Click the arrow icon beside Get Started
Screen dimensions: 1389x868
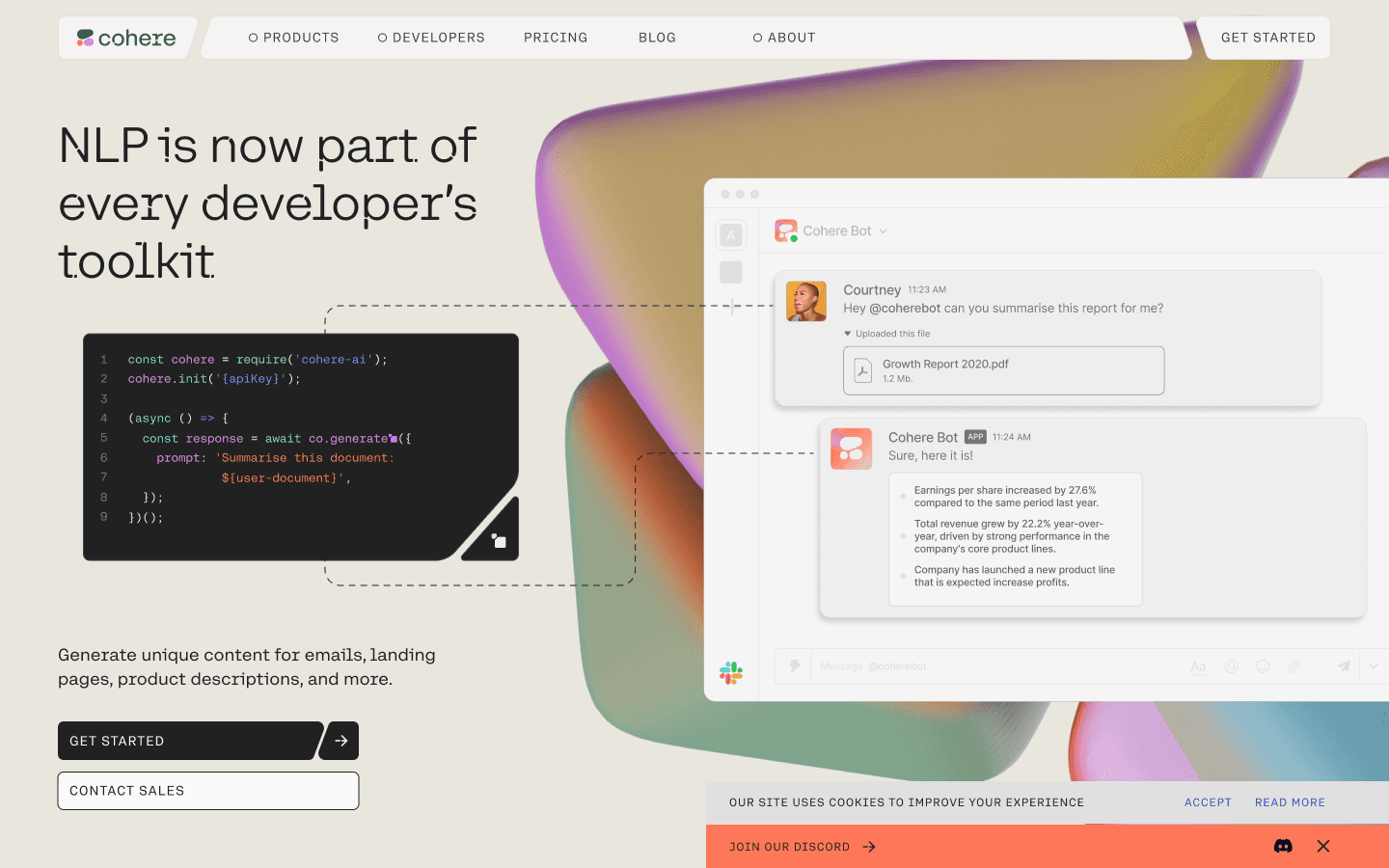[340, 741]
